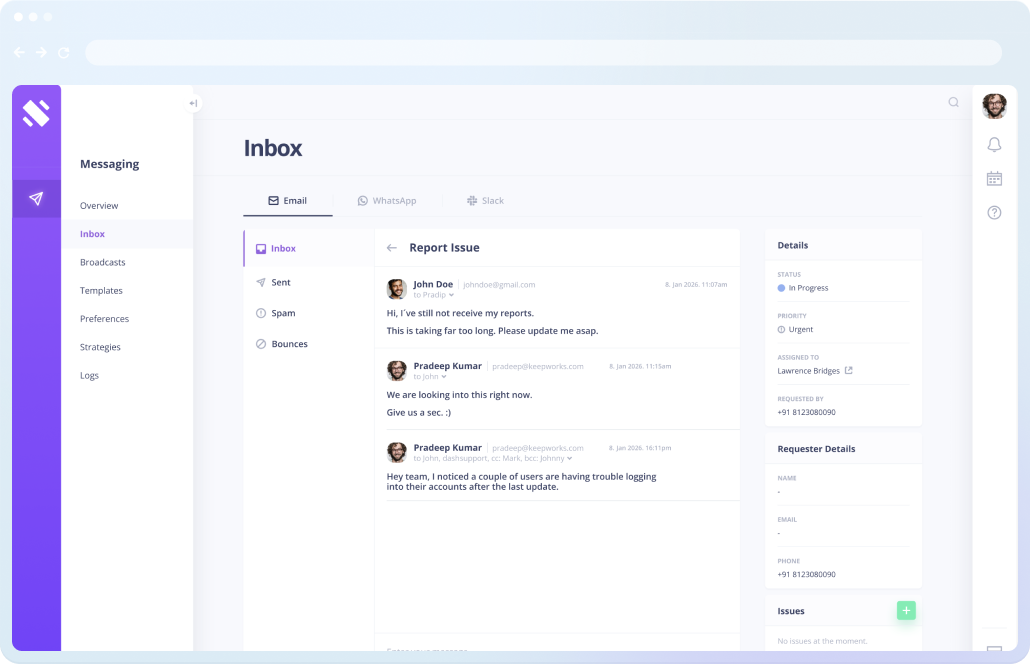Image resolution: width=1030 pixels, height=664 pixels.
Task: Click the browser address bar
Action: pos(543,52)
